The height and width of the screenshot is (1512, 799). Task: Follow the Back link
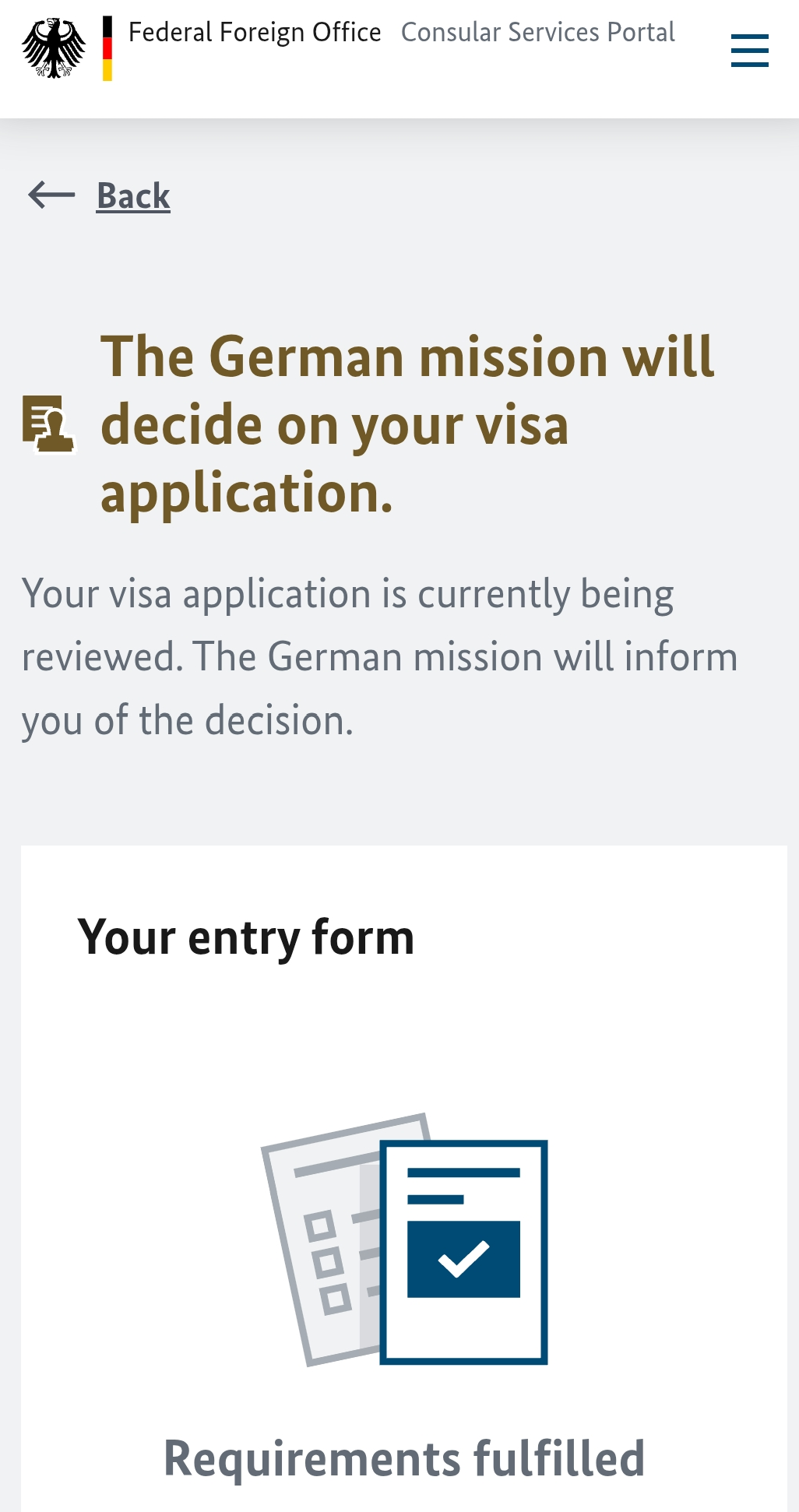coord(133,195)
